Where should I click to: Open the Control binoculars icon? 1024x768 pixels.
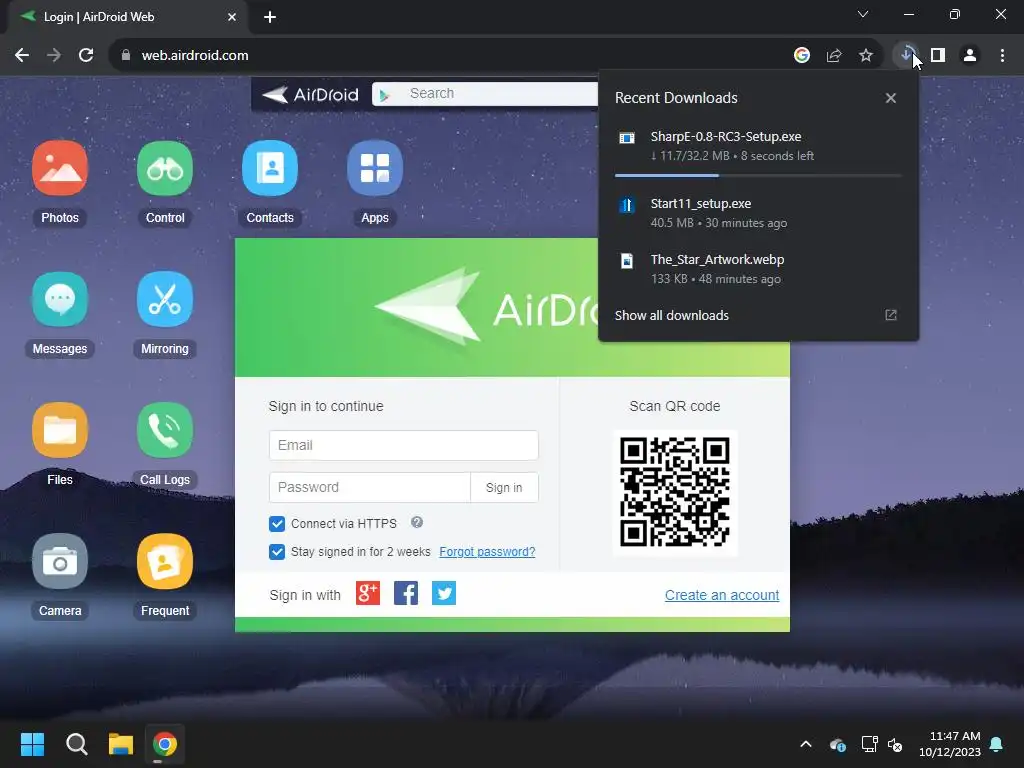click(165, 168)
